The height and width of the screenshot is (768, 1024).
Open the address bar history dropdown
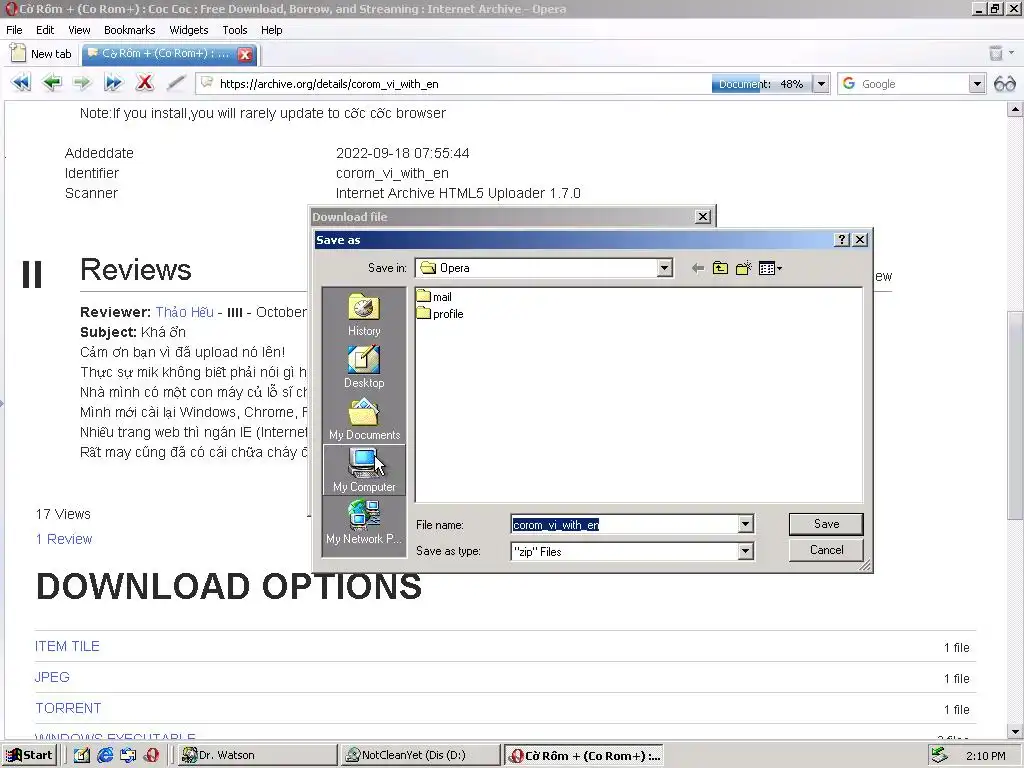click(821, 84)
